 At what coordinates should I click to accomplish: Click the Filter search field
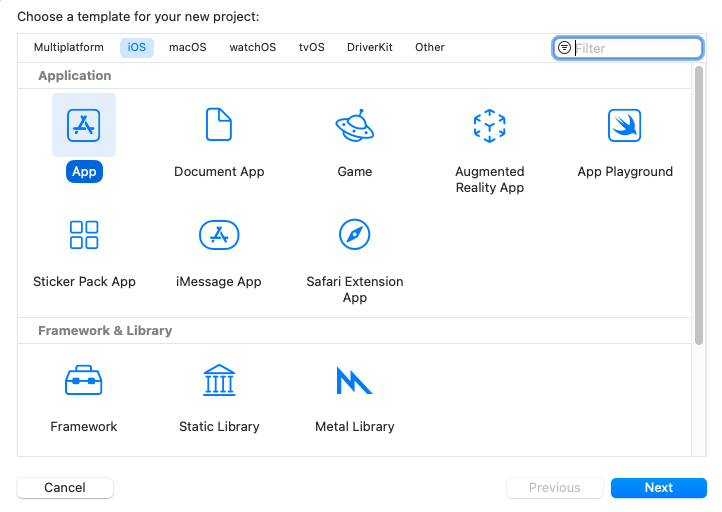[x=636, y=48]
